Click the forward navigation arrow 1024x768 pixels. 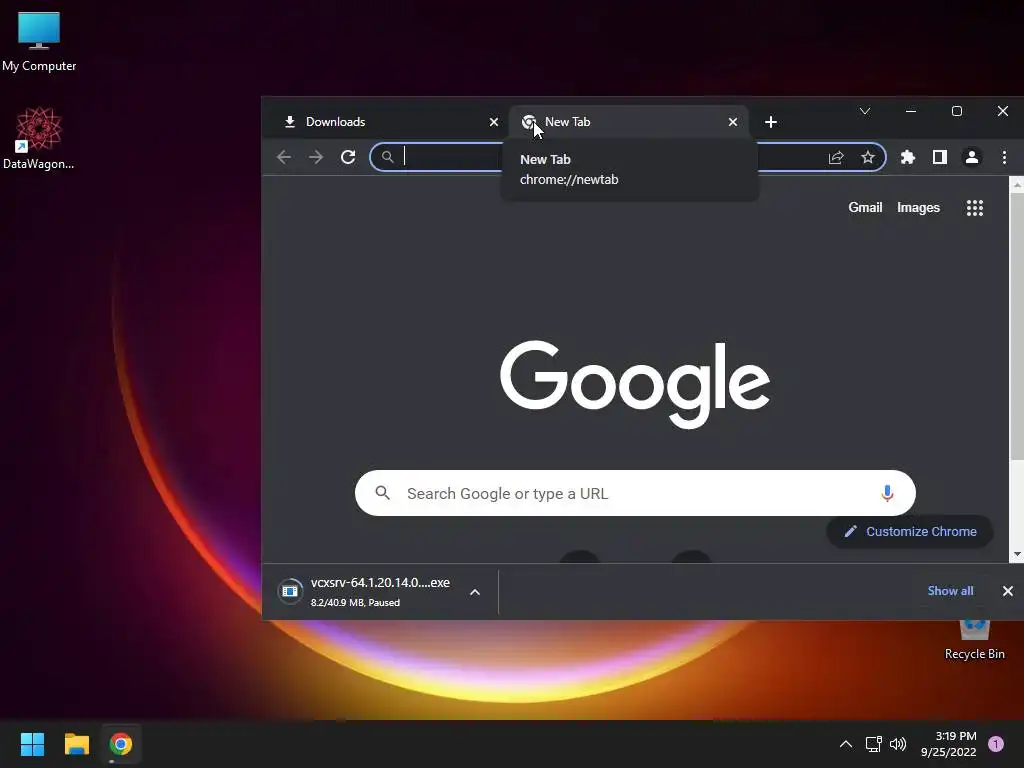(x=316, y=157)
